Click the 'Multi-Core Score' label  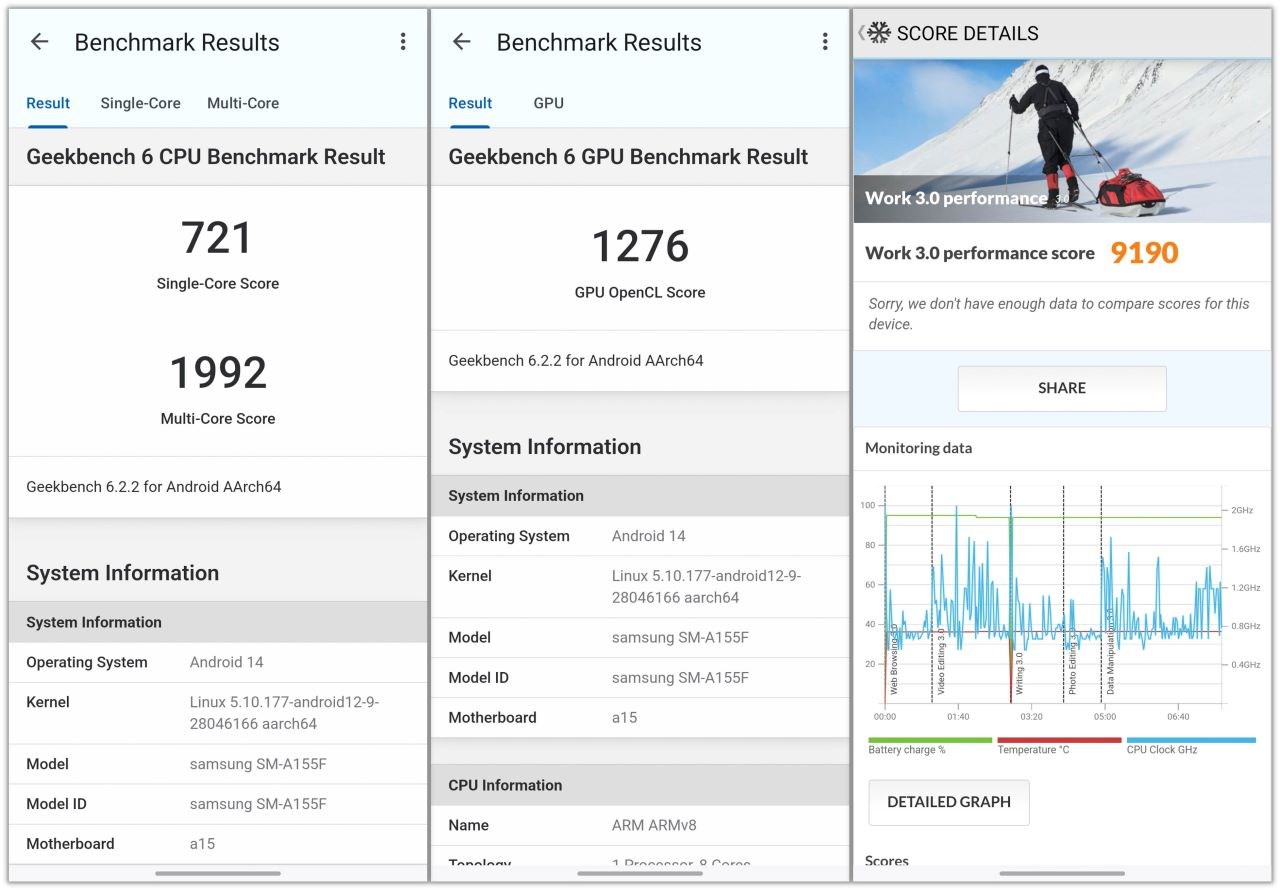(218, 419)
